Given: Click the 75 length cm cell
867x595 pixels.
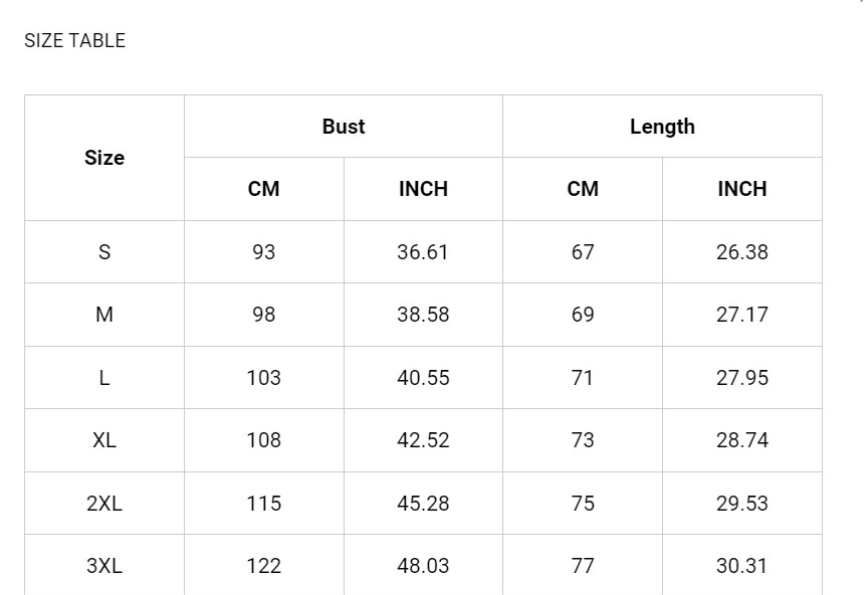Looking at the screenshot, I should [x=583, y=503].
